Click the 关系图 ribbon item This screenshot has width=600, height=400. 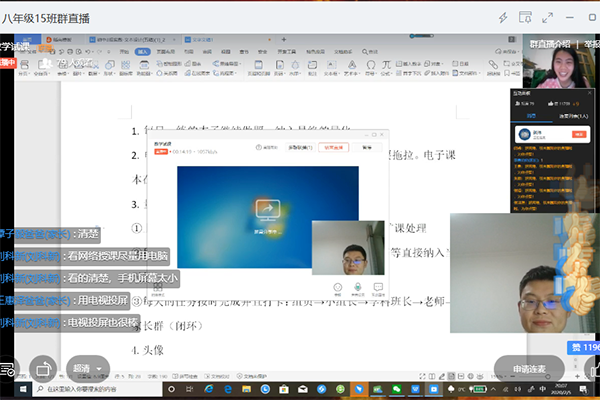[166, 73]
